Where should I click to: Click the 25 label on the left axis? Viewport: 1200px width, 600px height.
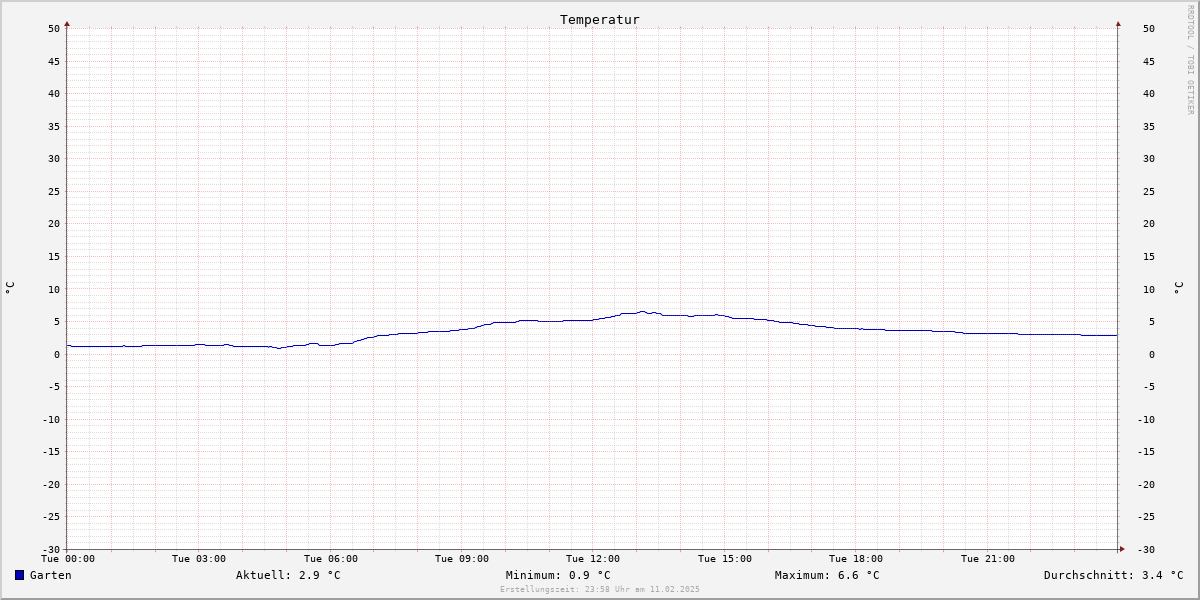pyautogui.click(x=54, y=191)
